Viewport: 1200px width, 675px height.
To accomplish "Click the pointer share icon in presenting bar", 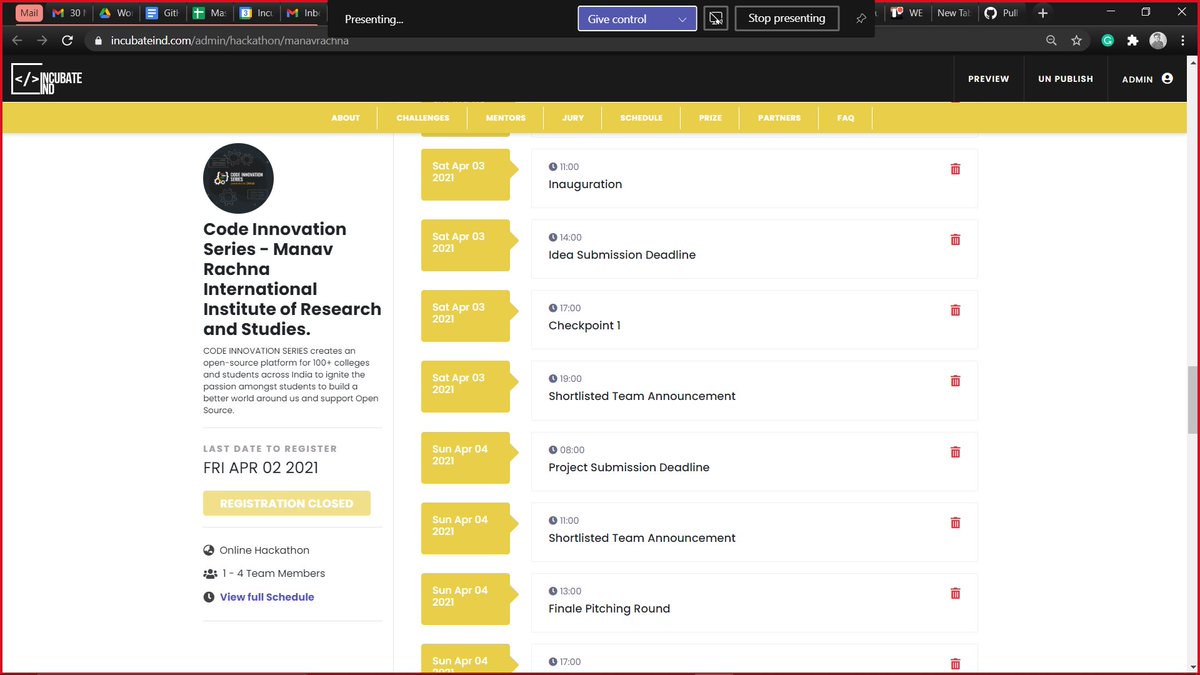I will click(716, 19).
